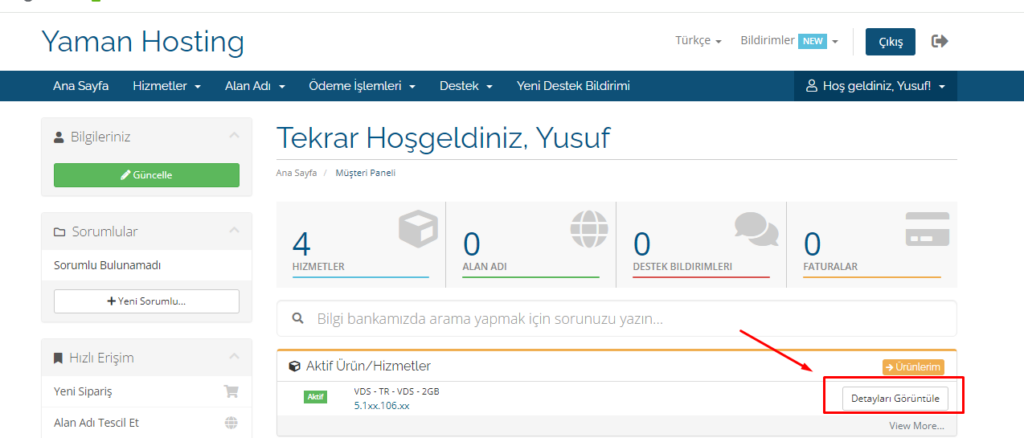1024x438 pixels.
Task: Click the folder icon in Sorumlular header
Action: [59, 232]
